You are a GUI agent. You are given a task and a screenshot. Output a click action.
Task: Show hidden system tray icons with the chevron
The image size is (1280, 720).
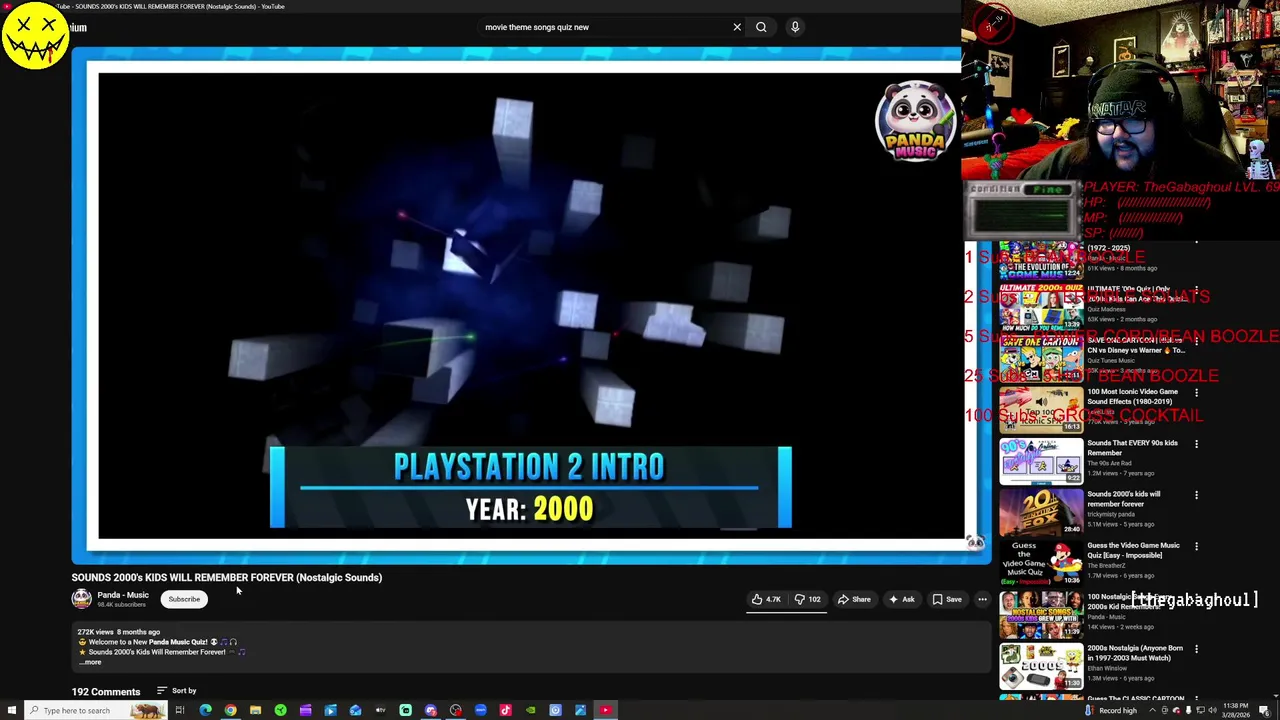pos(1151,711)
